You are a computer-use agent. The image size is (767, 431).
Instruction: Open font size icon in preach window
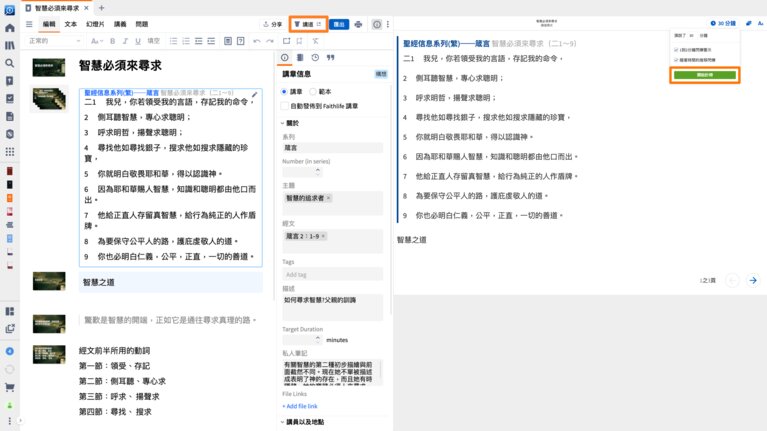click(x=761, y=23)
